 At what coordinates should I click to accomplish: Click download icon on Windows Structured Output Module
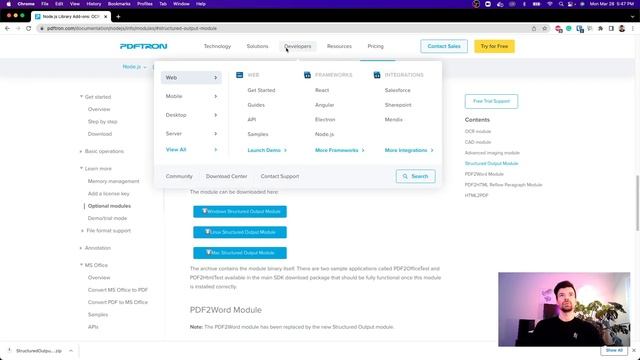click(x=205, y=211)
